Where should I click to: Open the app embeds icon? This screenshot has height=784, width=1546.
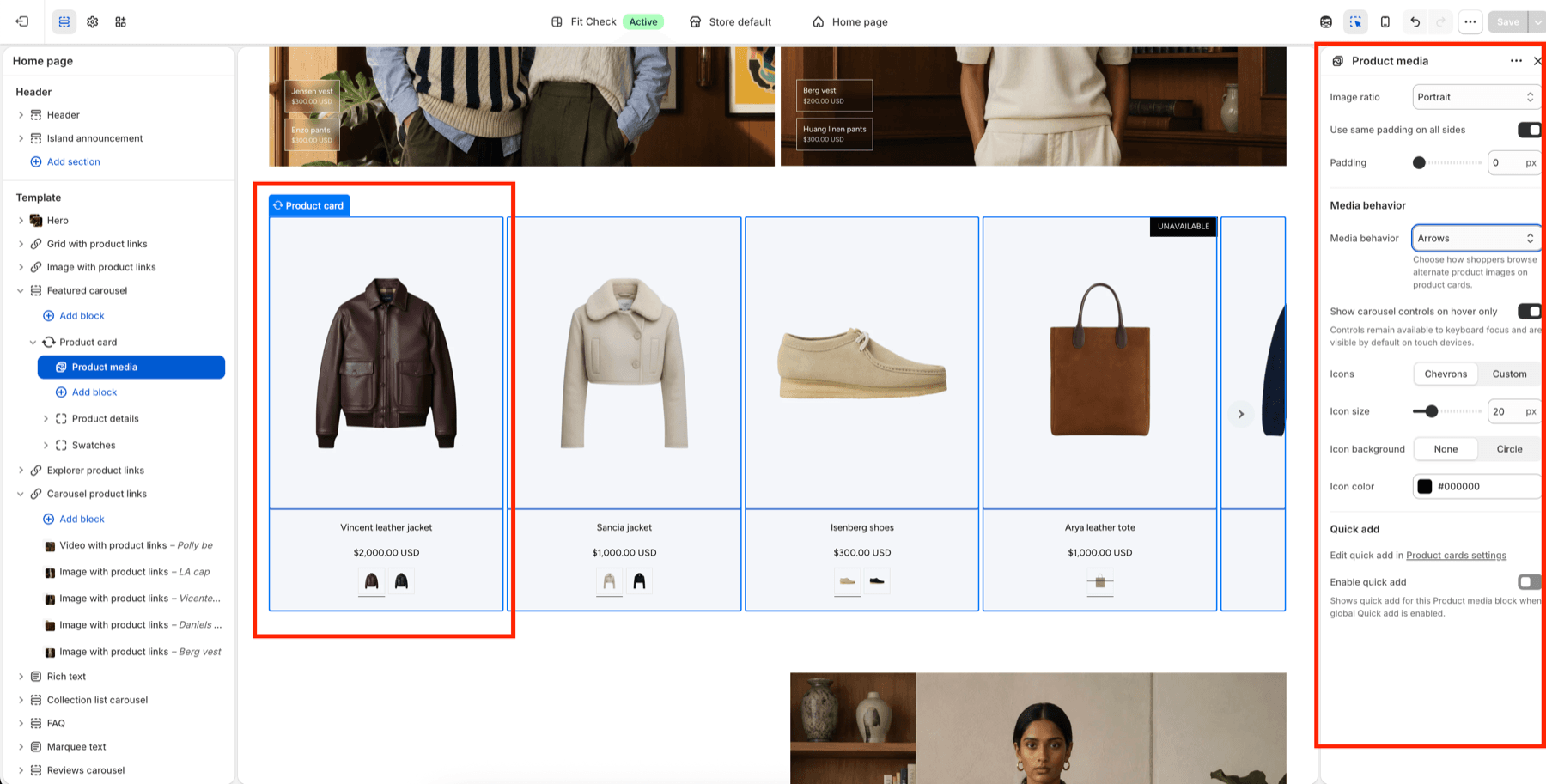click(x=120, y=21)
